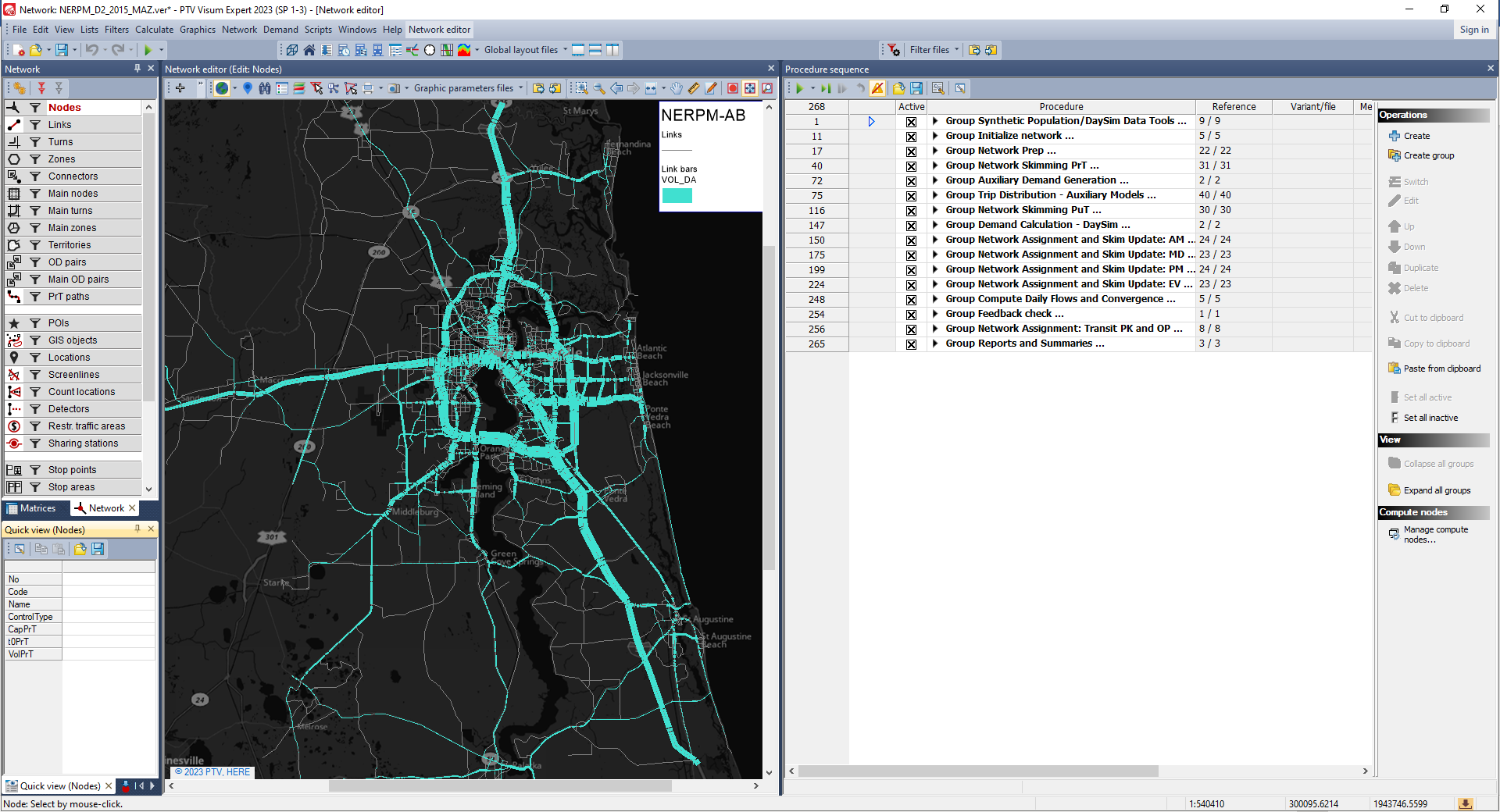Uncheck Active for Group Initialize network
The image size is (1500, 812).
coord(911,137)
